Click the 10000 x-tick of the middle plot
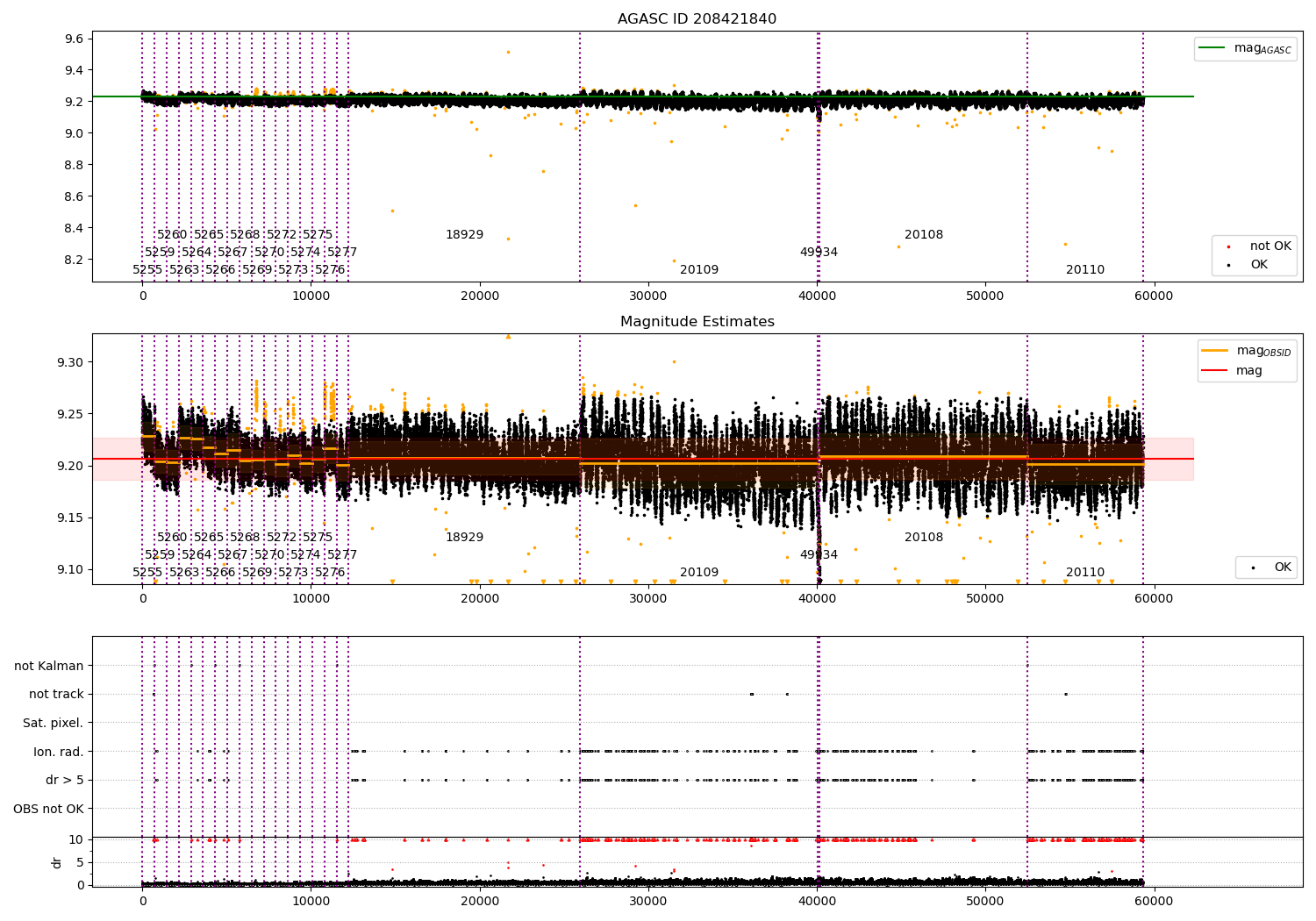Screen dimensions: 1316x921 pos(311,599)
